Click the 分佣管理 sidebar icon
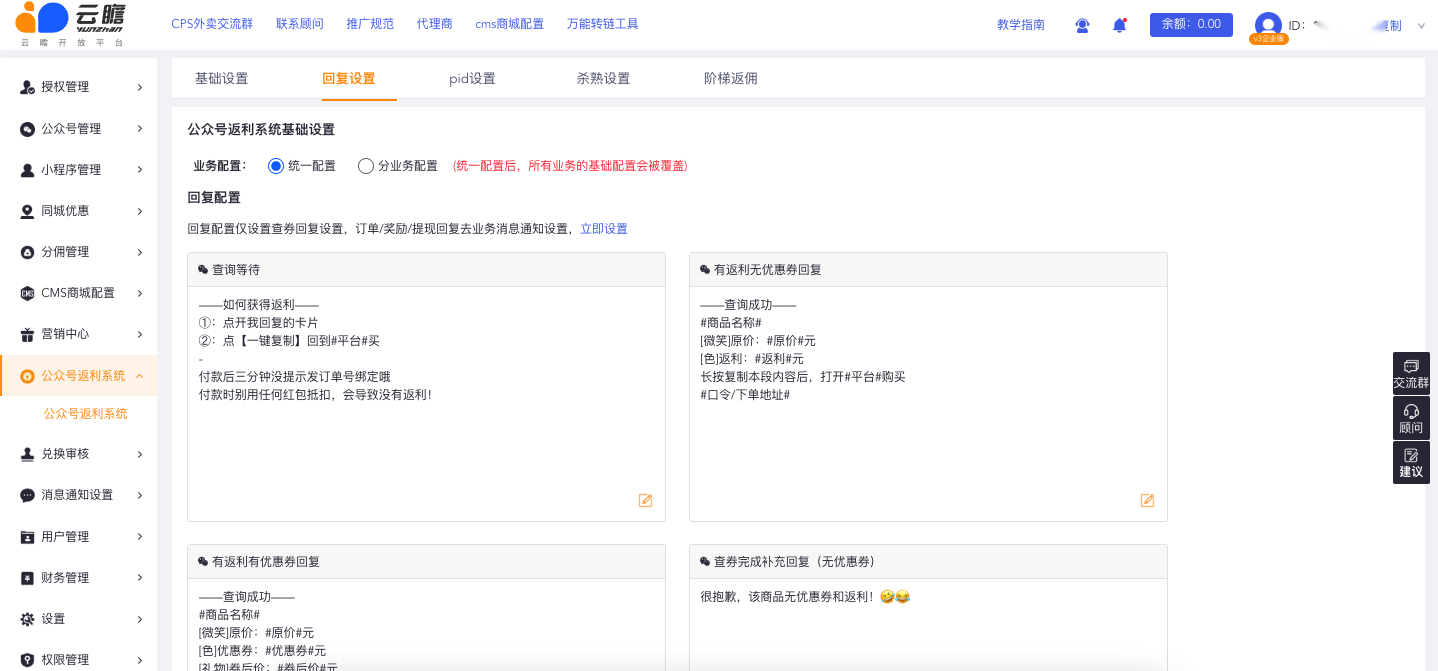This screenshot has width=1438, height=671. (28, 252)
